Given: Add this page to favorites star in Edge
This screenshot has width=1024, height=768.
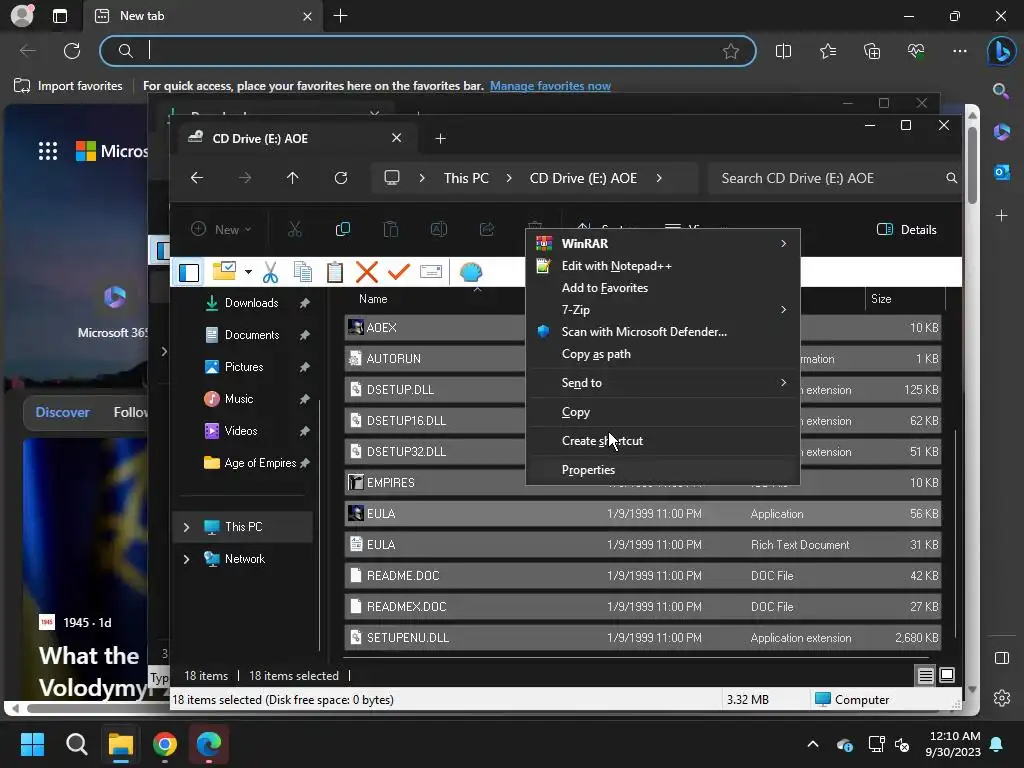Looking at the screenshot, I should point(731,51).
